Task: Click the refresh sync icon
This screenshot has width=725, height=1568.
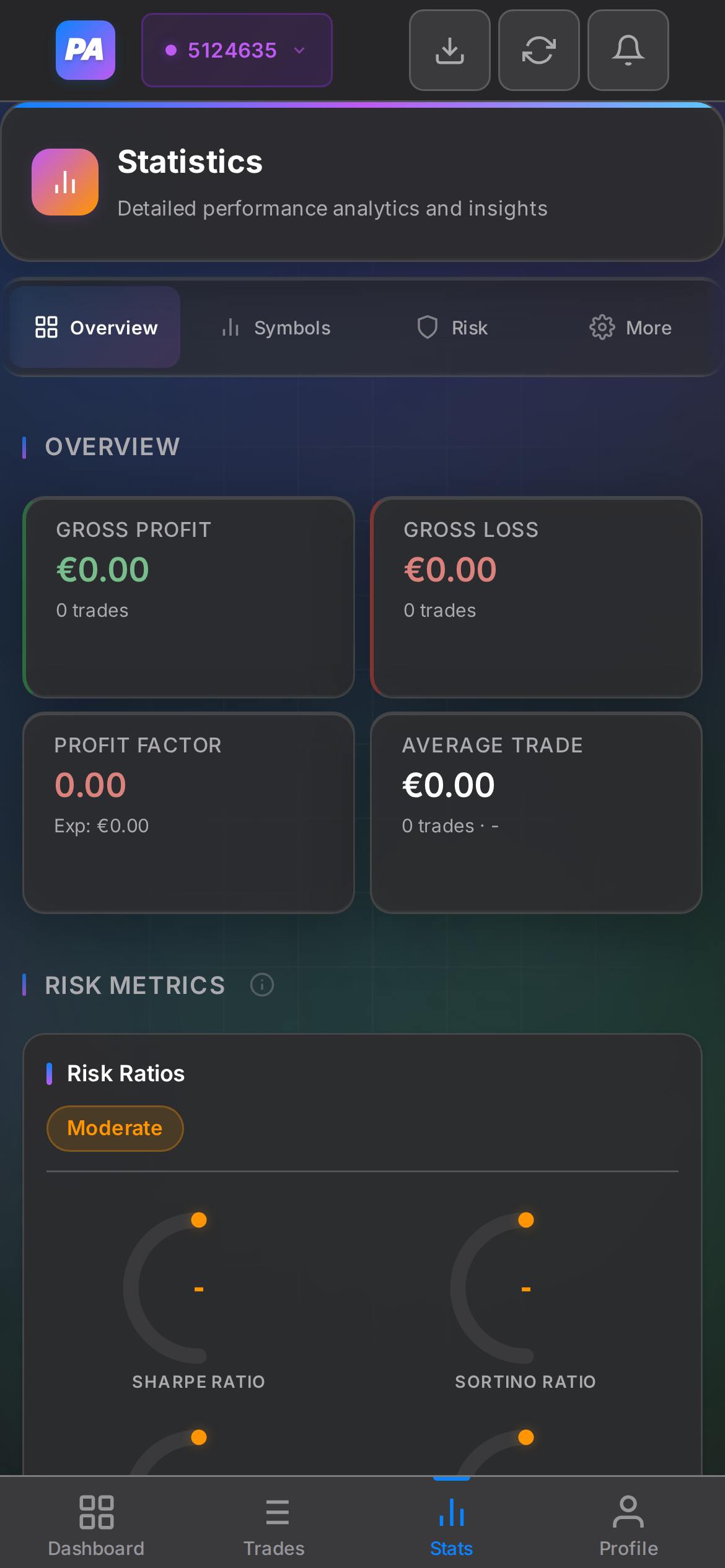Action: click(538, 50)
